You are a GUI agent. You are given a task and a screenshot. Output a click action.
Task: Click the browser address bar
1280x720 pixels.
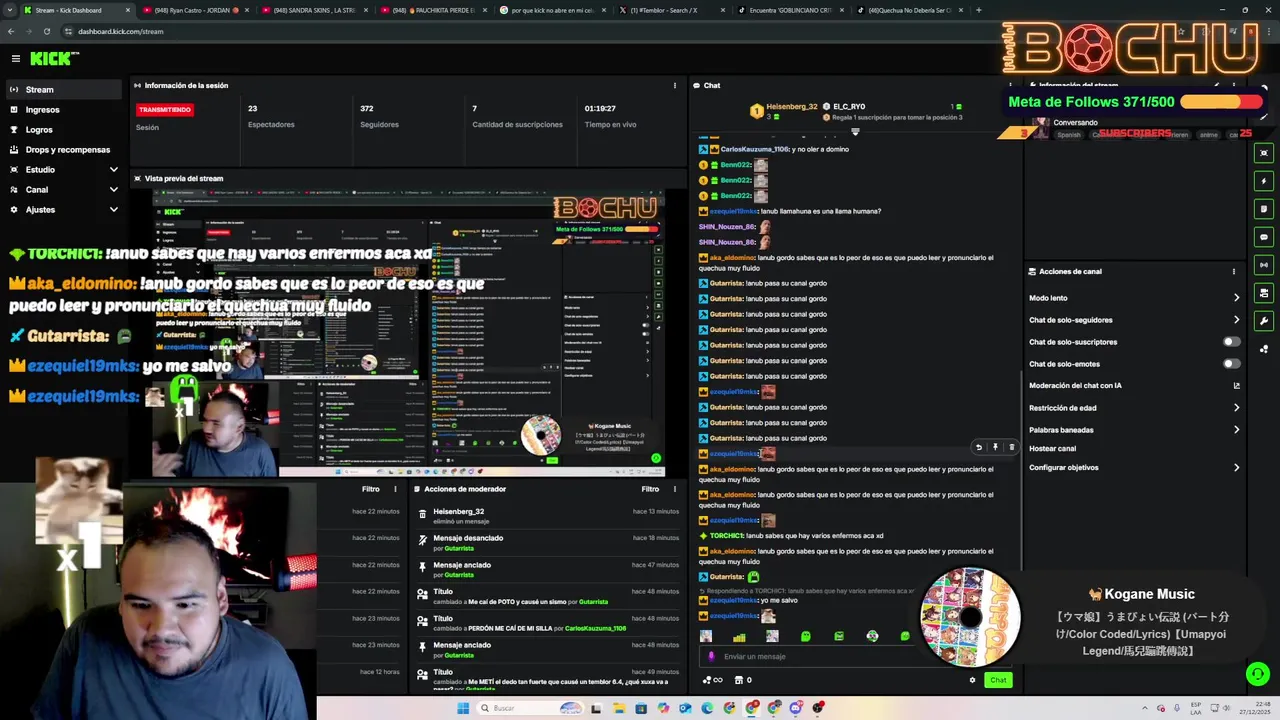point(600,31)
